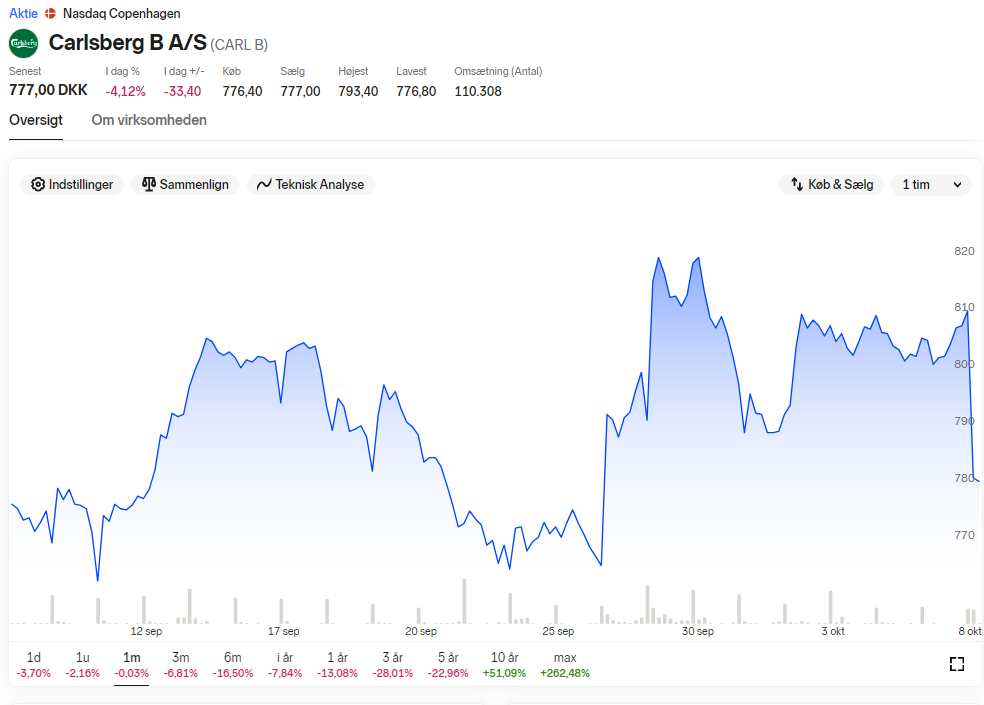Click the gear icon in Indstillinger
This screenshot has height=705, width=984.
coord(38,185)
